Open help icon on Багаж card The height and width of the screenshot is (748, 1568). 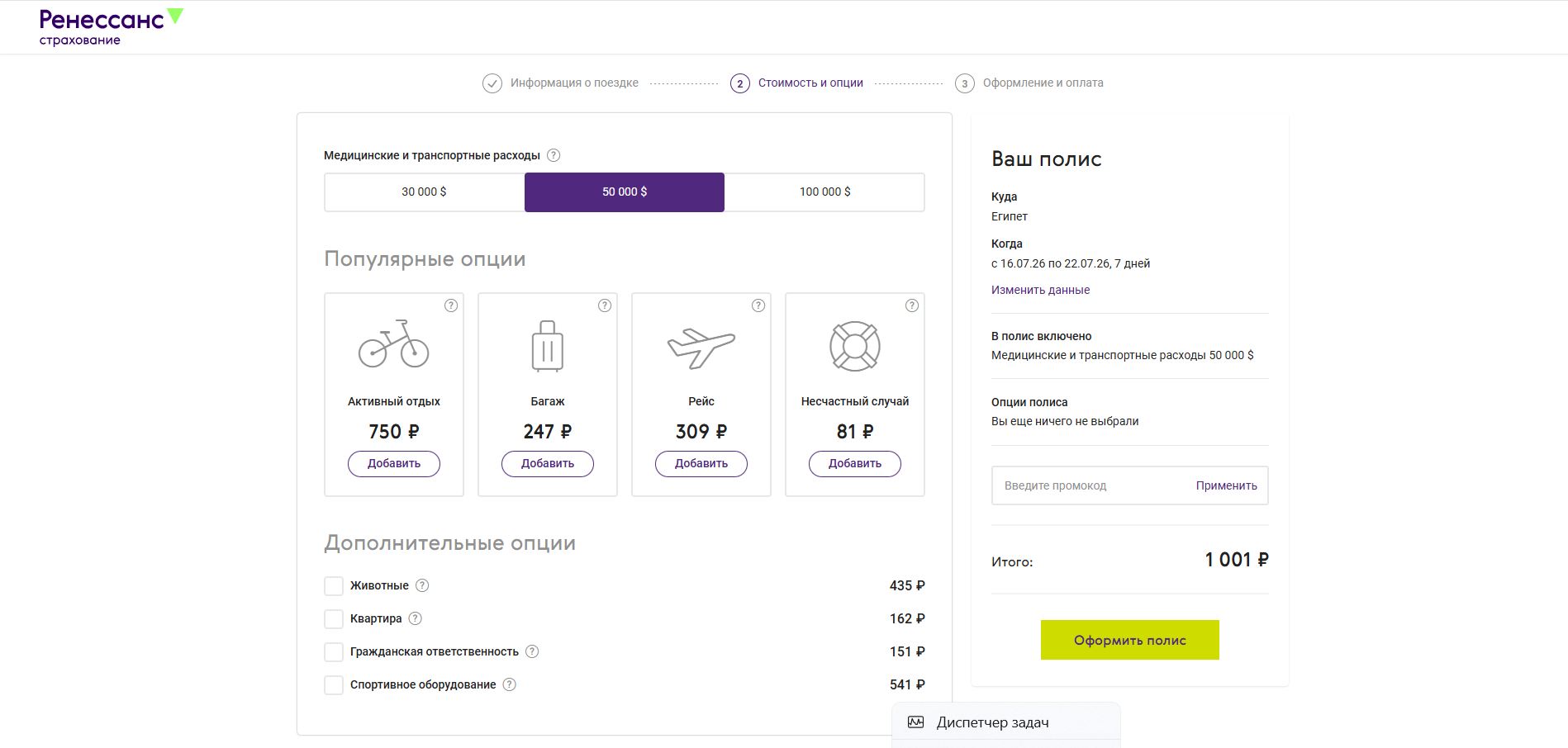click(605, 305)
